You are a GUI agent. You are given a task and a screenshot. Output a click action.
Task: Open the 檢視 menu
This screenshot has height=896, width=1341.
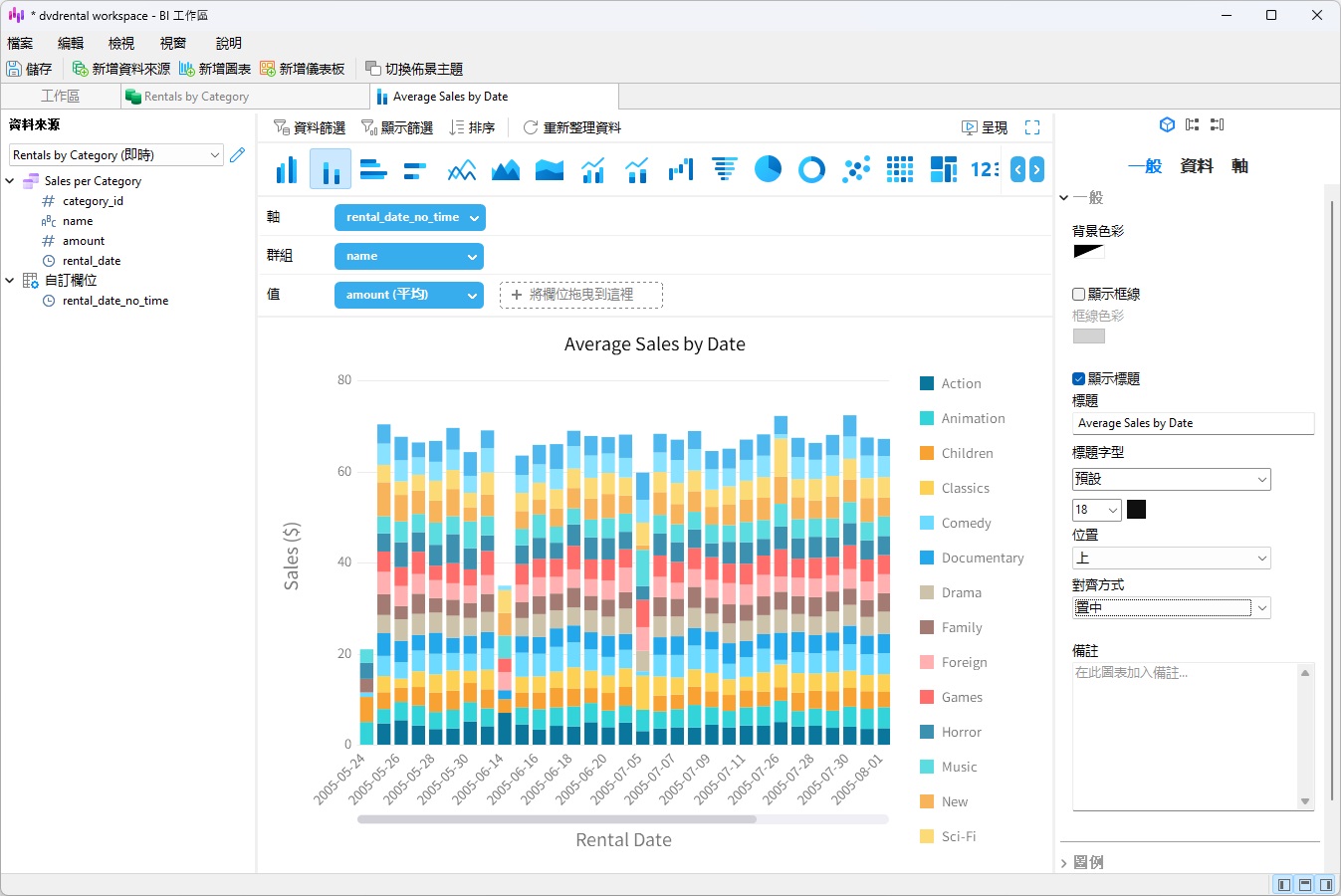point(119,43)
